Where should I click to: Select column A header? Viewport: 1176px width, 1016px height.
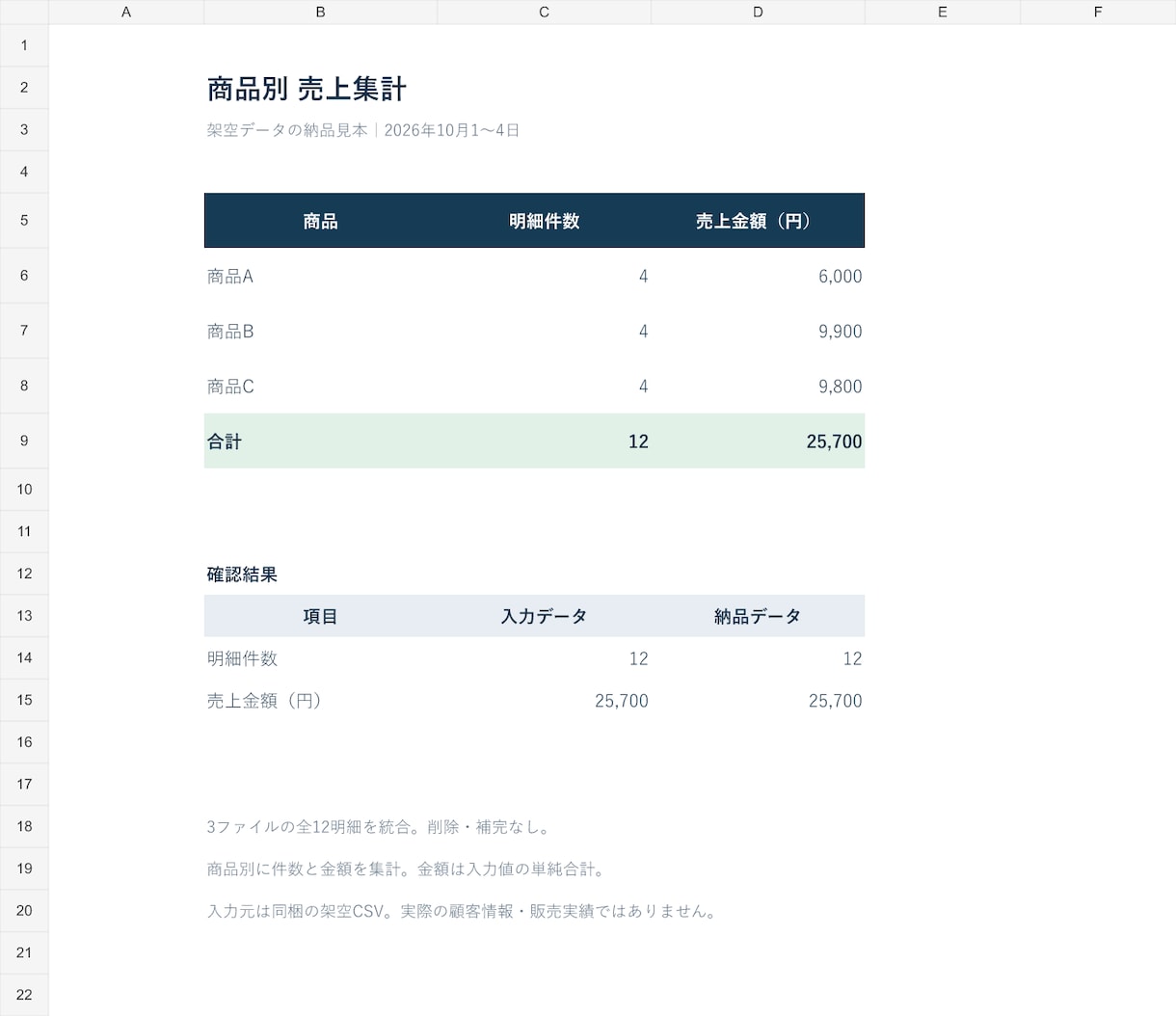(x=126, y=12)
